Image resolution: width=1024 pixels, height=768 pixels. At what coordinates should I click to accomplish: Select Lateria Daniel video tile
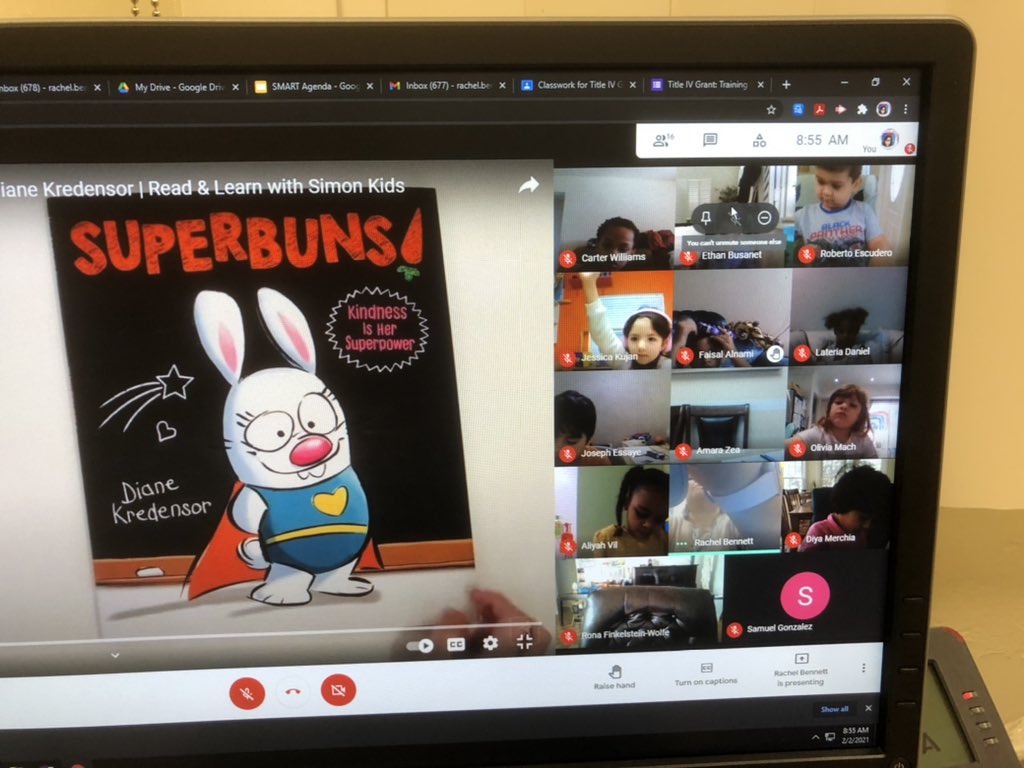click(848, 315)
